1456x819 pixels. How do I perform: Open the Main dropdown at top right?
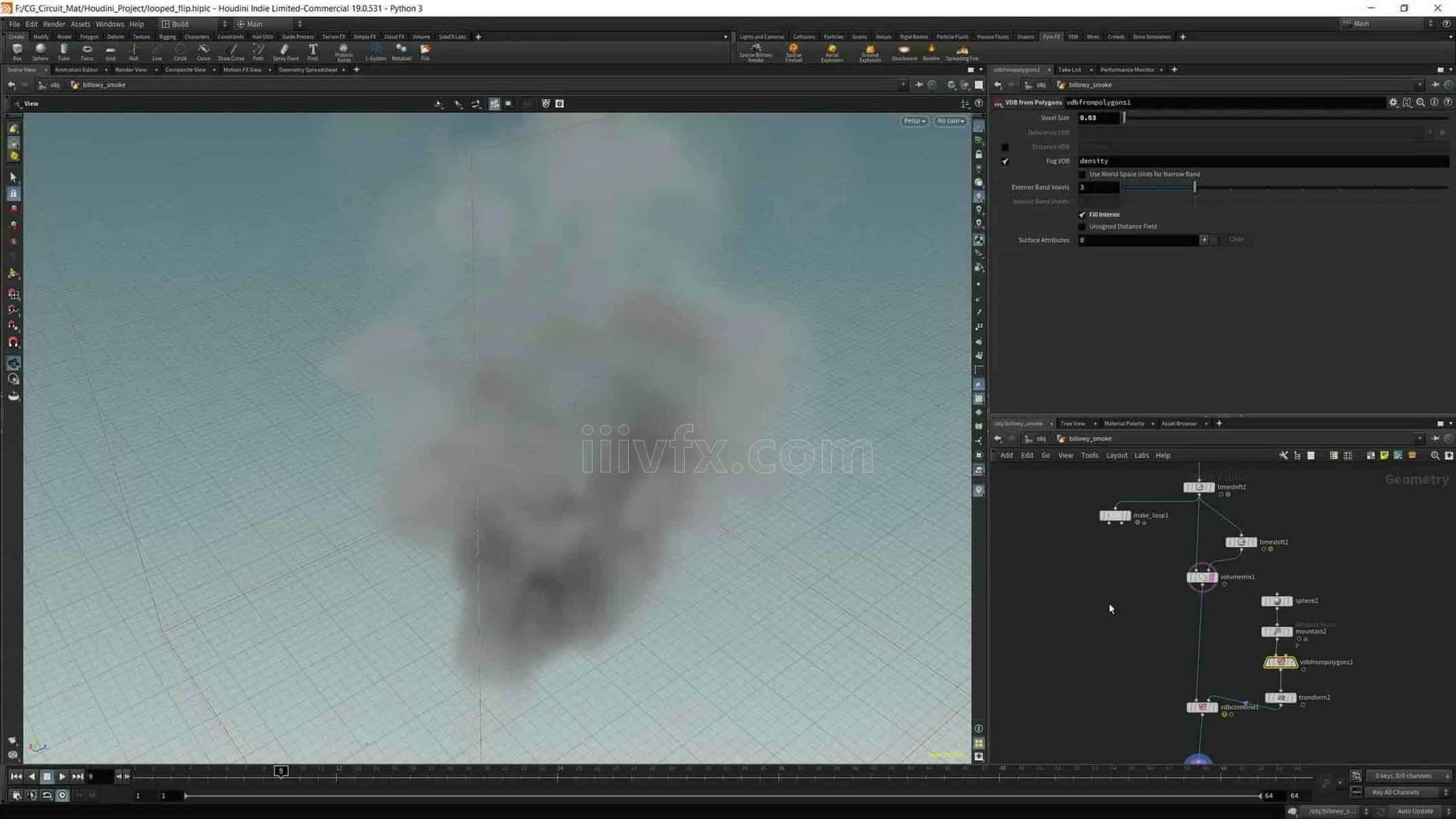click(1387, 24)
